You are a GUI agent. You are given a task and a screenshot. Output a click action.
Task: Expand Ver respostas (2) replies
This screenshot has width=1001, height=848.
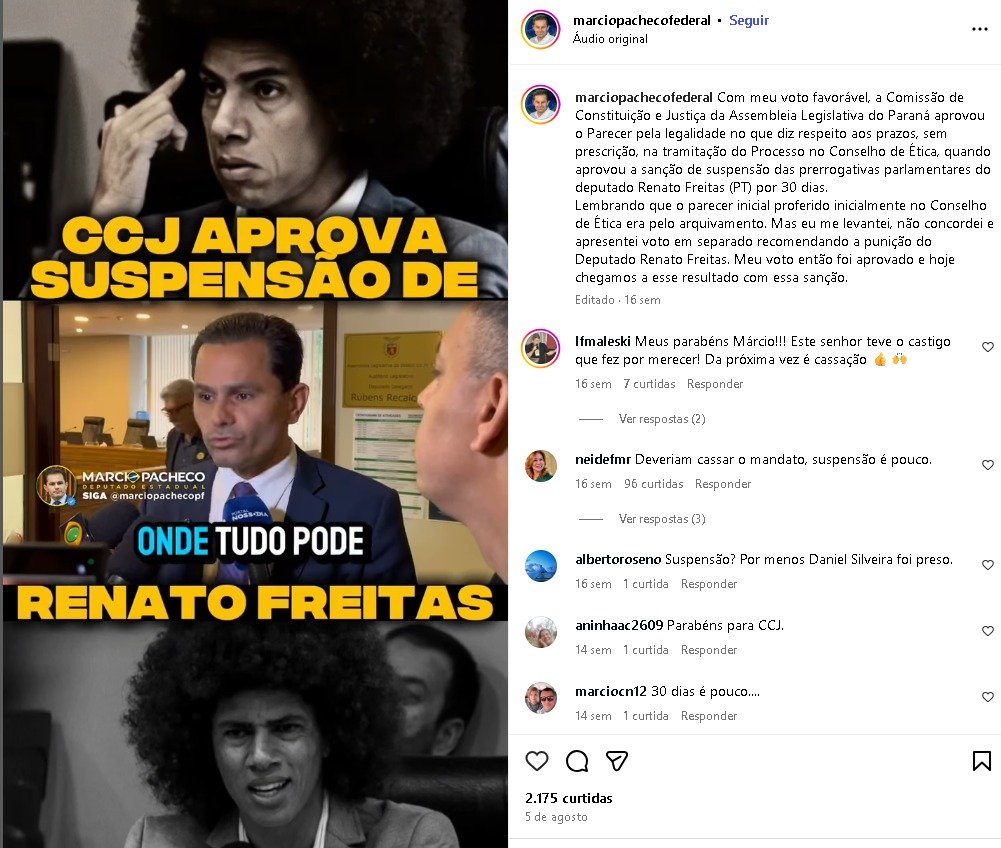pyautogui.click(x=662, y=419)
